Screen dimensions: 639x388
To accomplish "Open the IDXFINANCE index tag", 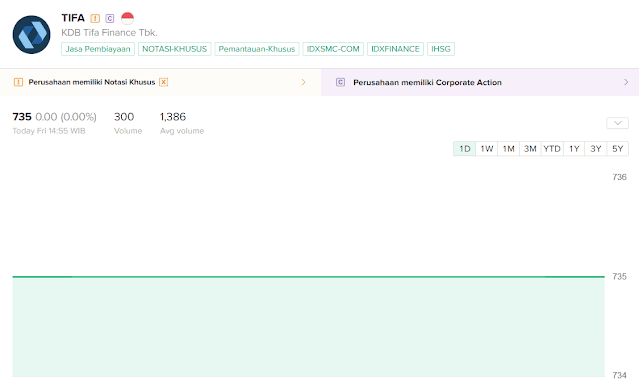I will 395,49.
